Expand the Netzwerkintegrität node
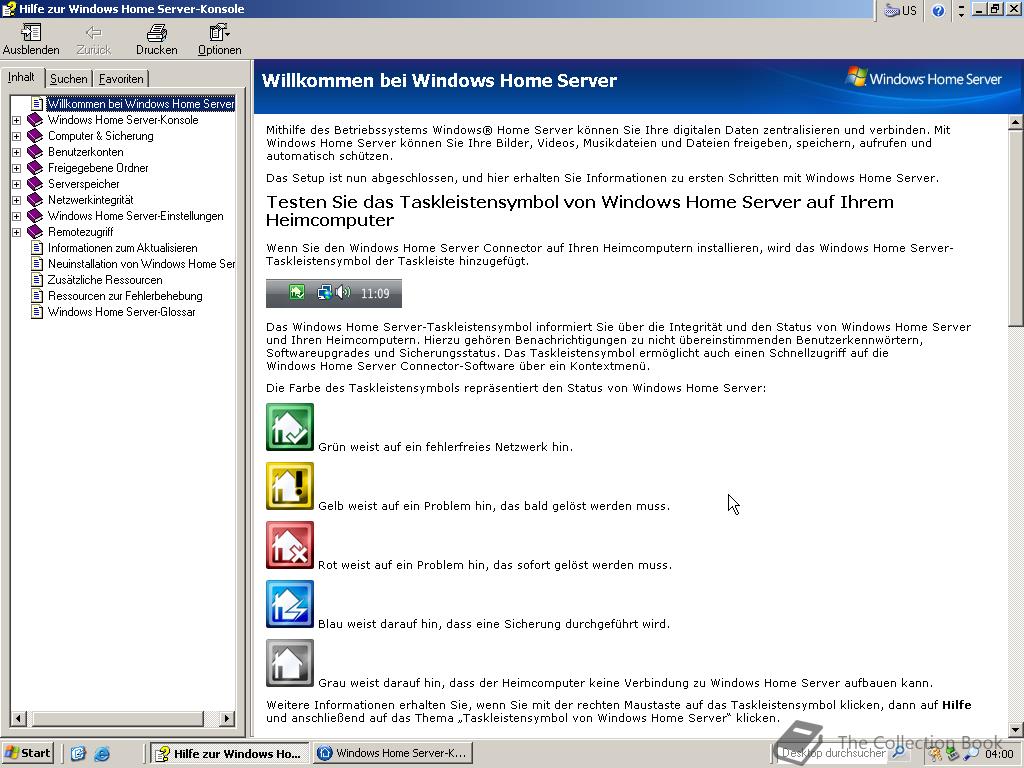The width and height of the screenshot is (1024, 768). 17,200
